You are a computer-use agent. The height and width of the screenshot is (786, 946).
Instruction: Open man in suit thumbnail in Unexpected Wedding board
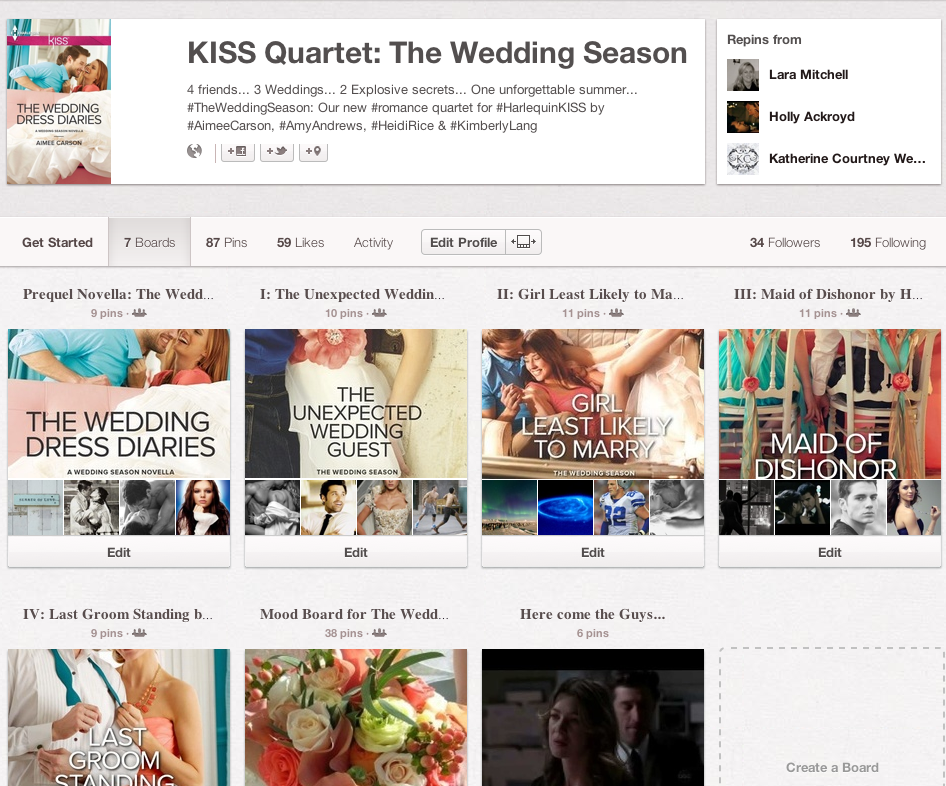point(328,507)
